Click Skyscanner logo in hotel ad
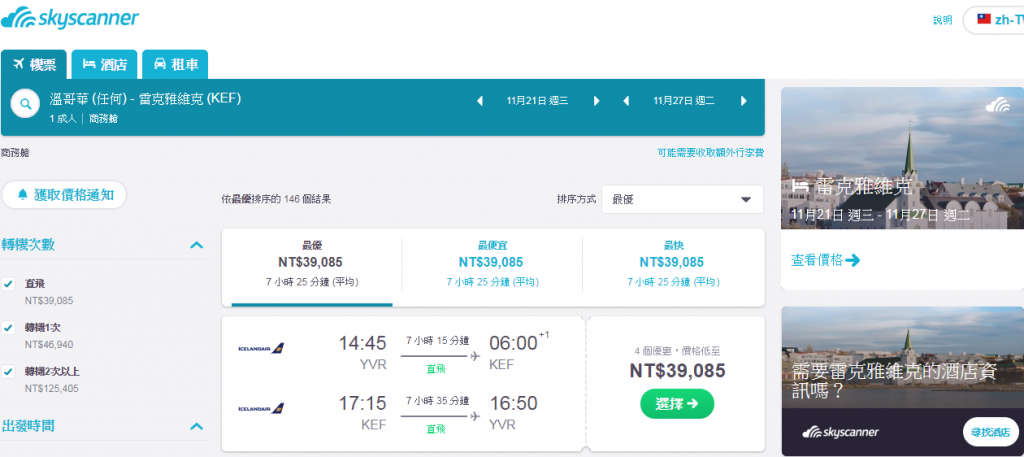 tap(841, 432)
